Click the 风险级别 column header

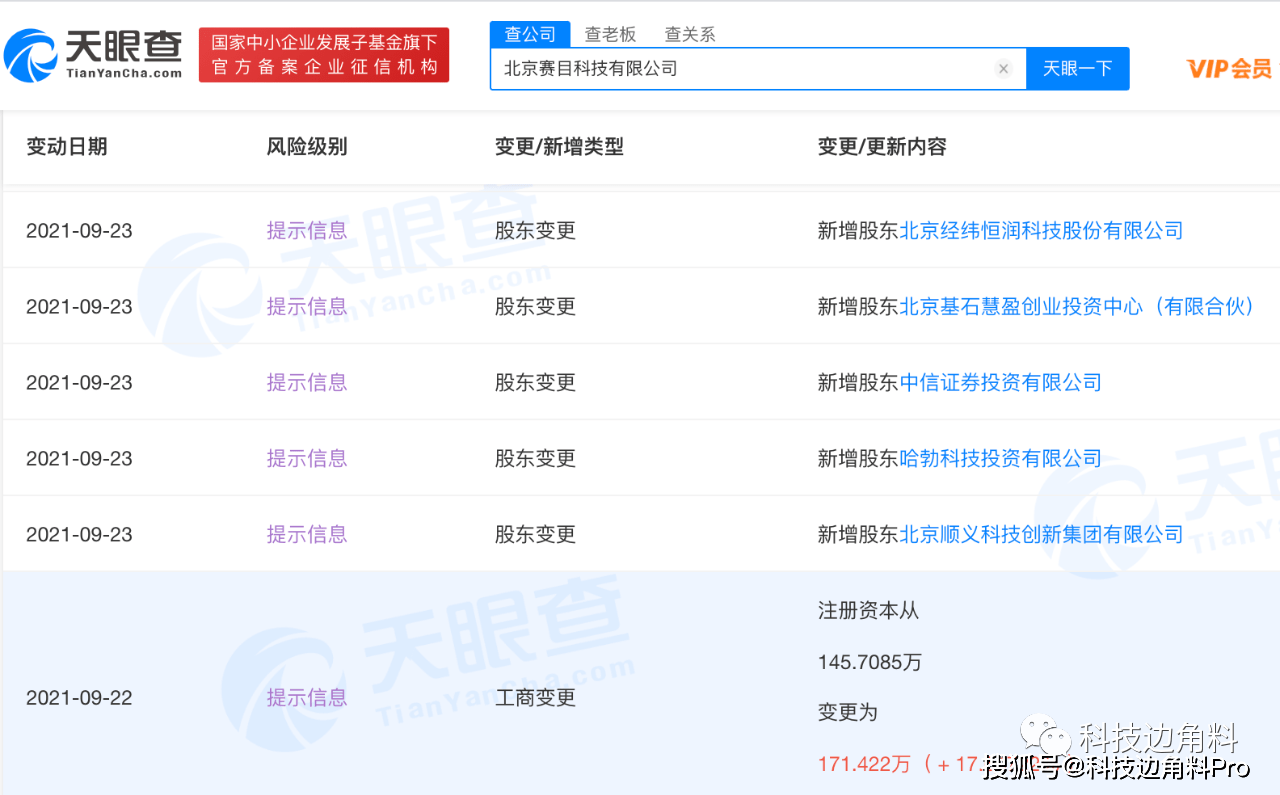[x=307, y=147]
